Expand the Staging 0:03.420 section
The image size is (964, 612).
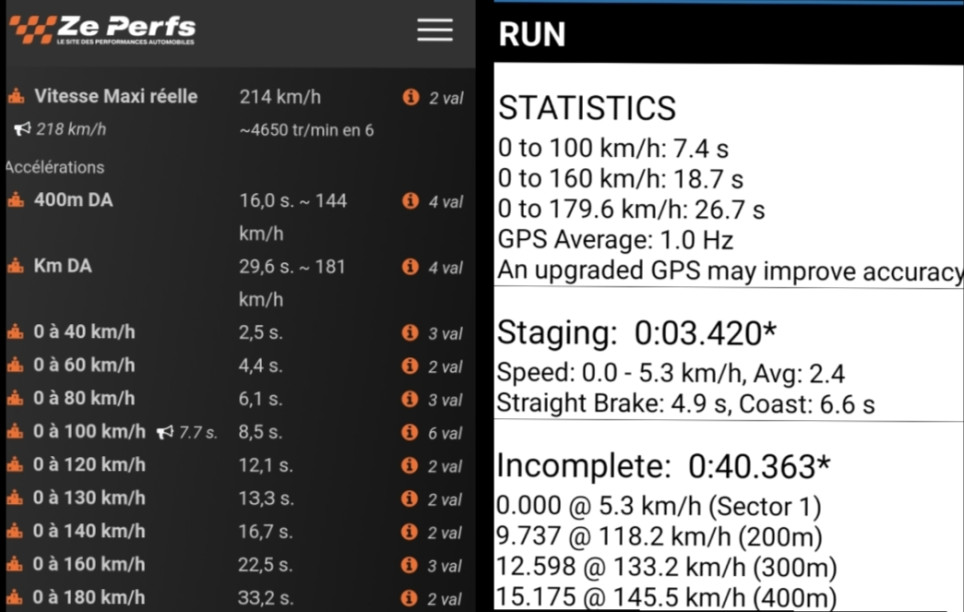636,332
